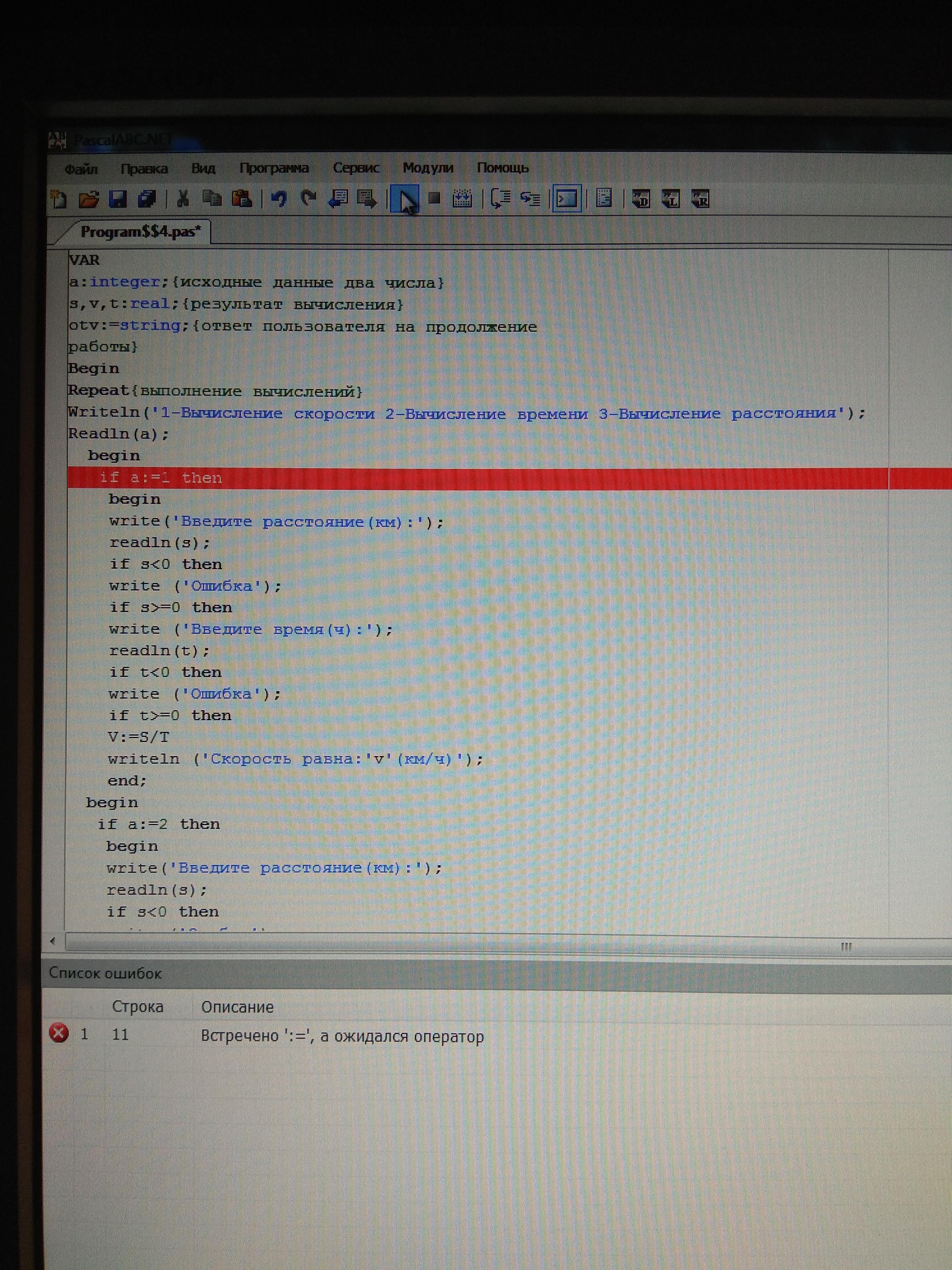Screen dimensions: 952x1270
Task: Run the program with Run button
Action: (x=405, y=199)
